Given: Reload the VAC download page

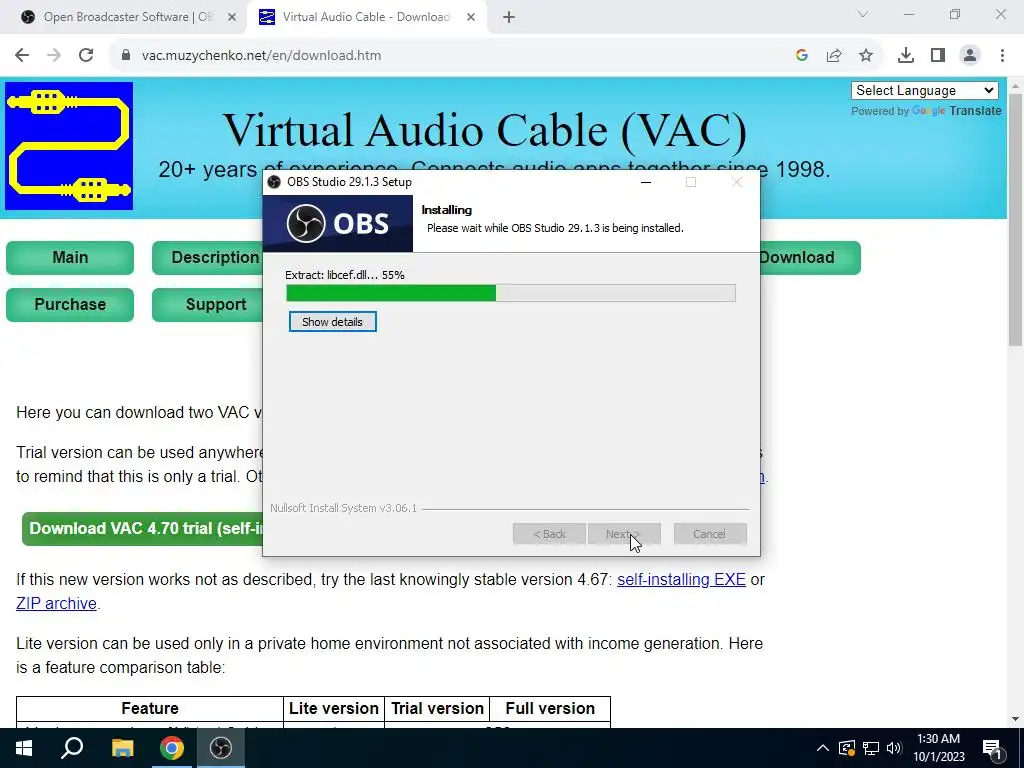Looking at the screenshot, I should 86,56.
